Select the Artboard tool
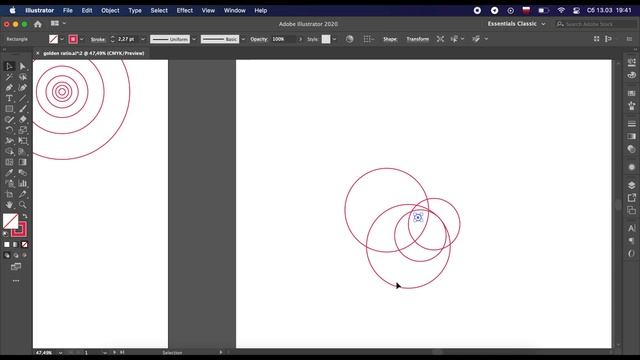Viewport: 640px width, 360px height. click(x=9, y=194)
